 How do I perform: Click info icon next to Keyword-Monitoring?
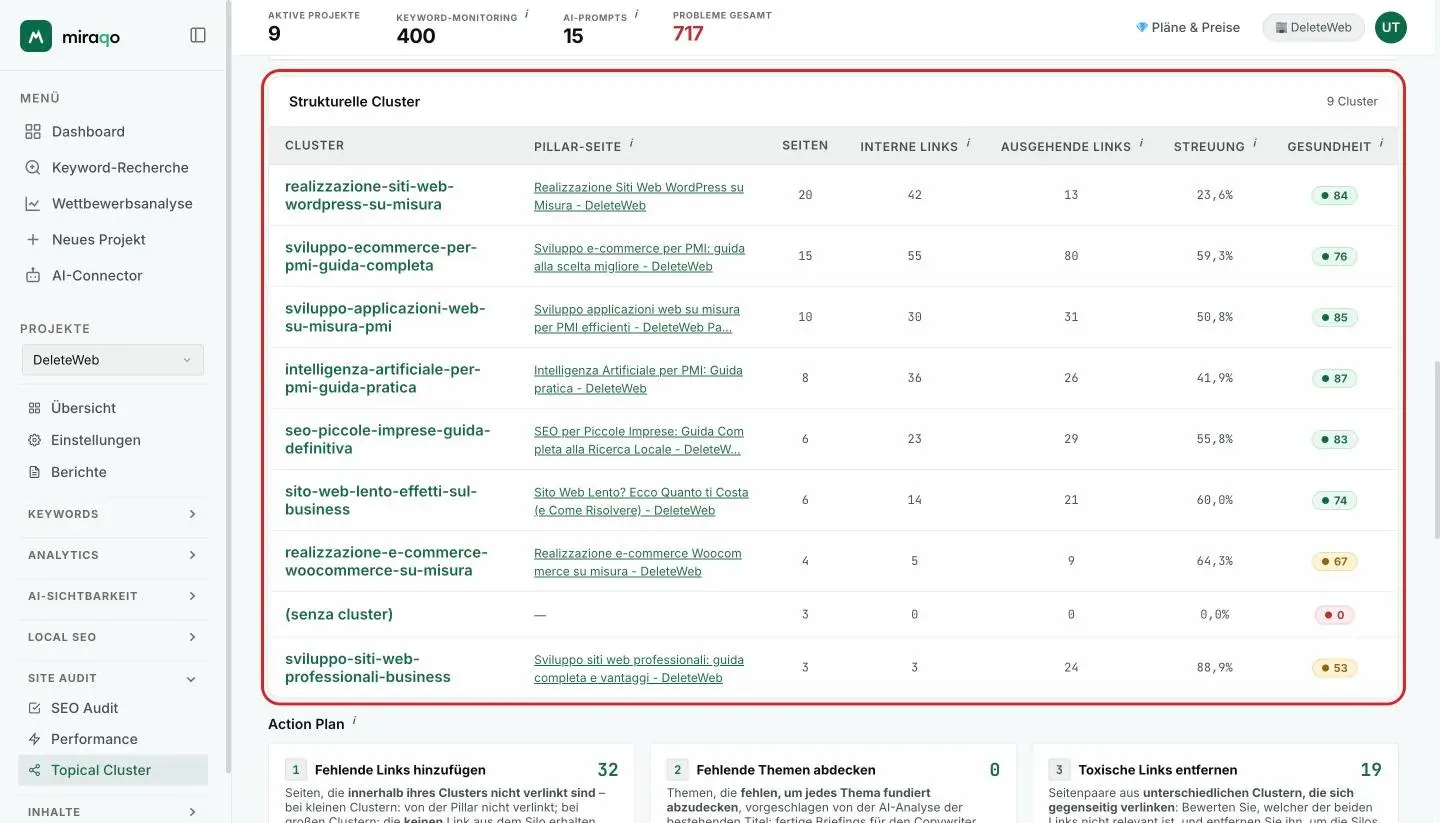tap(527, 14)
